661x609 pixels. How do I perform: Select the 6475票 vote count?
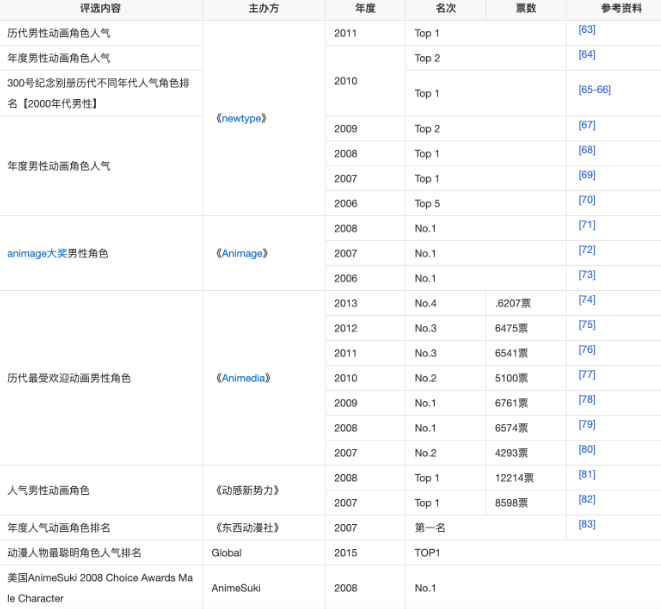[x=526, y=328]
